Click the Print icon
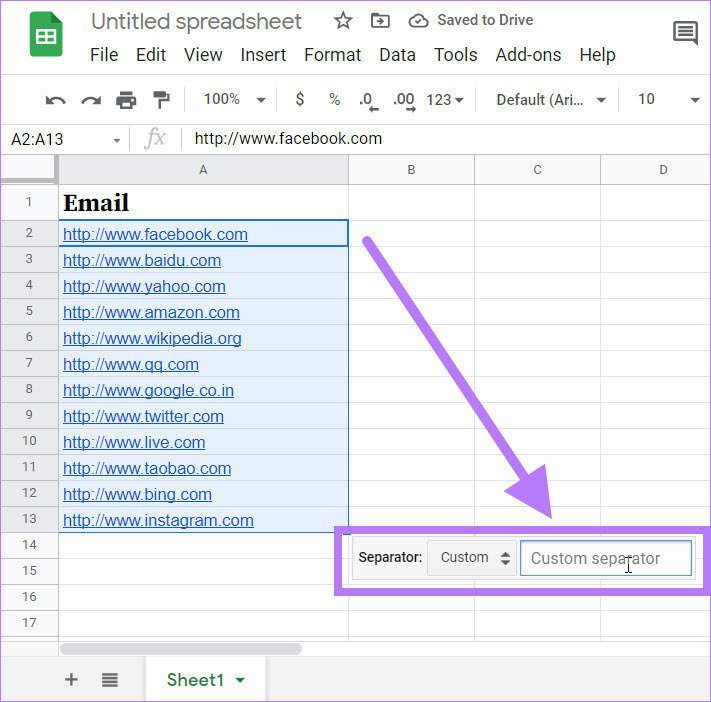This screenshot has width=711, height=702. click(126, 100)
